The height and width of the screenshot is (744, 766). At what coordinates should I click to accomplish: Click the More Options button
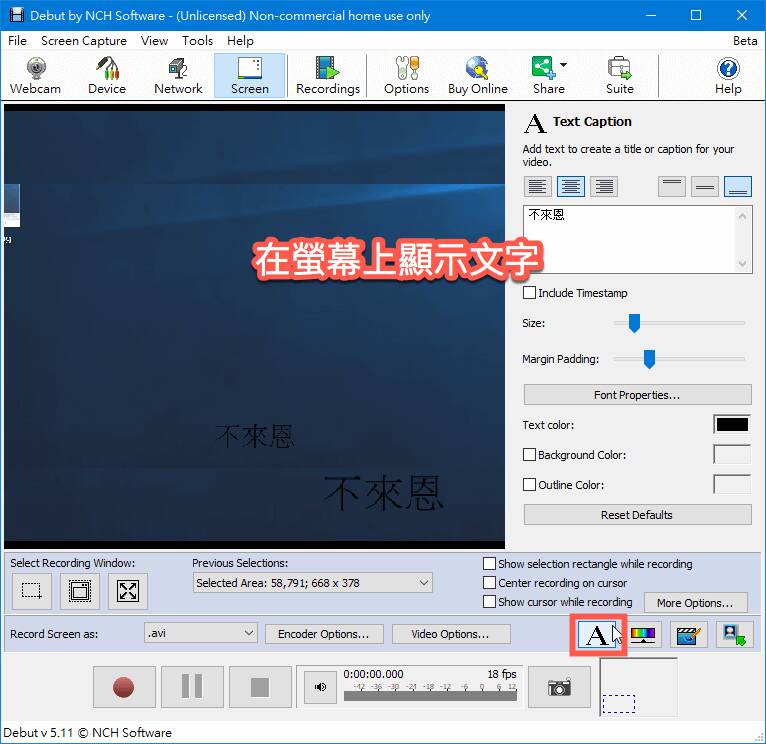[695, 603]
